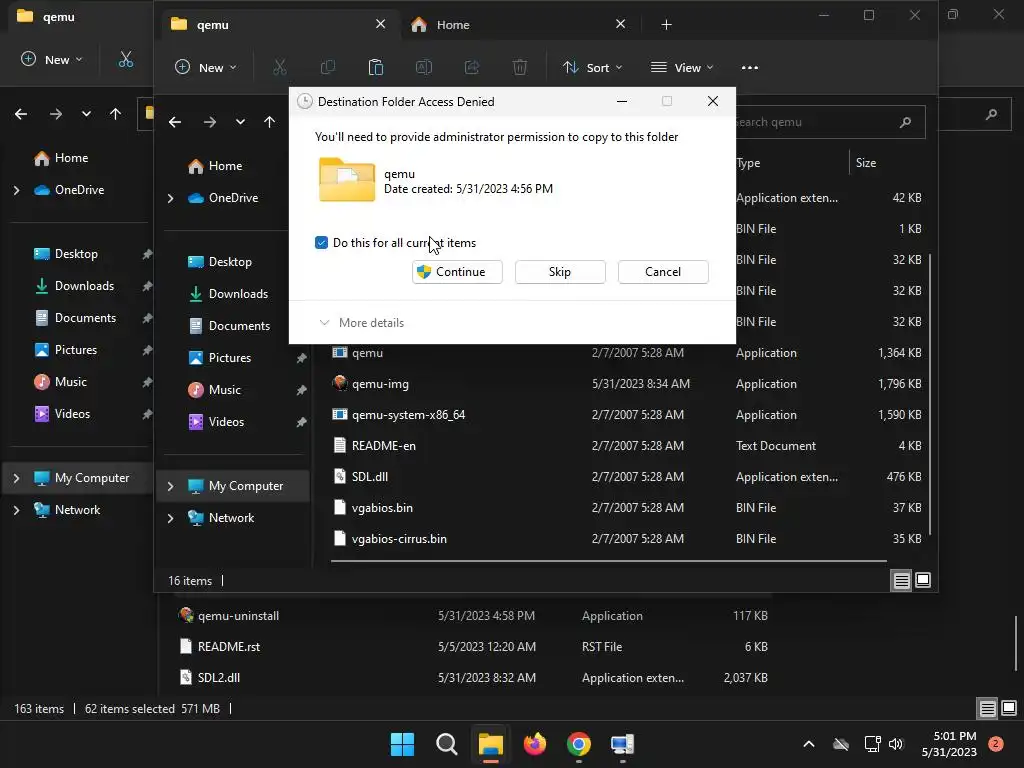Image resolution: width=1024 pixels, height=768 pixels.
Task: Click the qemu folder icon in dialog
Action: 347,180
